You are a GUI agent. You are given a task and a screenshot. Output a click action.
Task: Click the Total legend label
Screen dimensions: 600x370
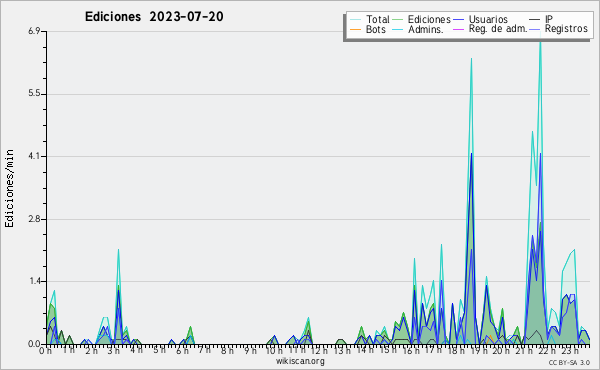[378, 19]
